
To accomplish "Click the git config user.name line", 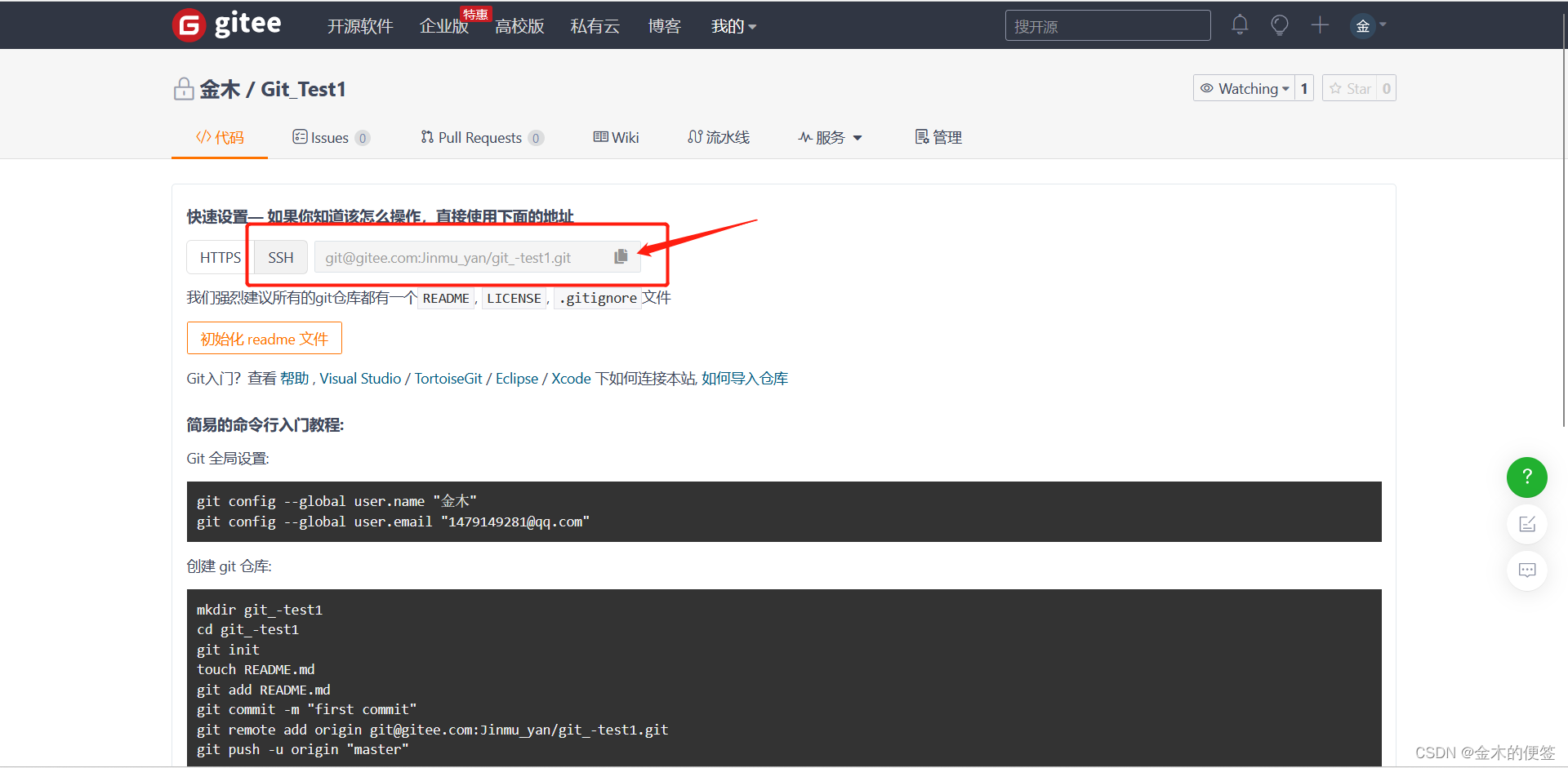I will 336,501.
